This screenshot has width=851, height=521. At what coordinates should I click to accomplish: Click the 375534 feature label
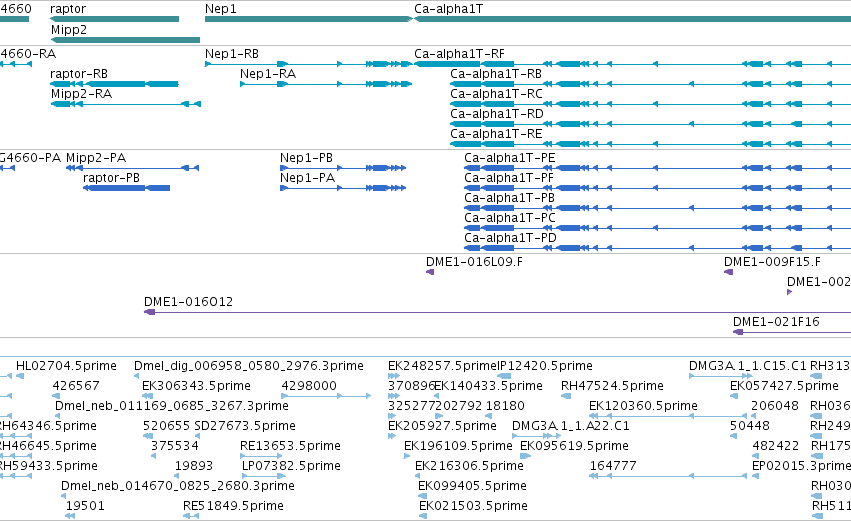(175, 446)
